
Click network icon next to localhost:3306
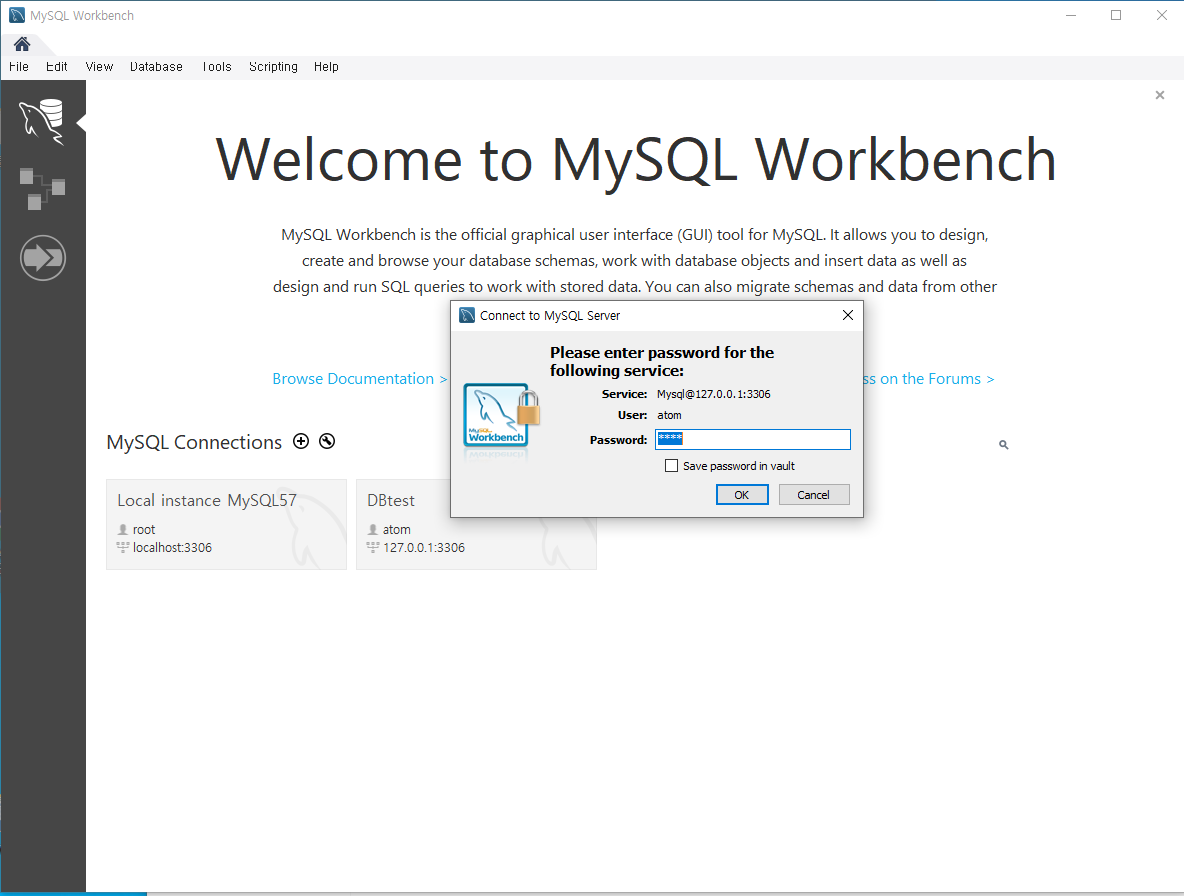(123, 547)
